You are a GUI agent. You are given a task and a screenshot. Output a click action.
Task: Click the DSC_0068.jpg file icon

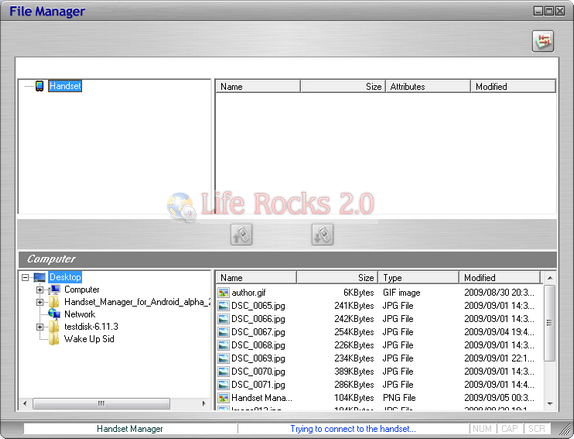223,345
